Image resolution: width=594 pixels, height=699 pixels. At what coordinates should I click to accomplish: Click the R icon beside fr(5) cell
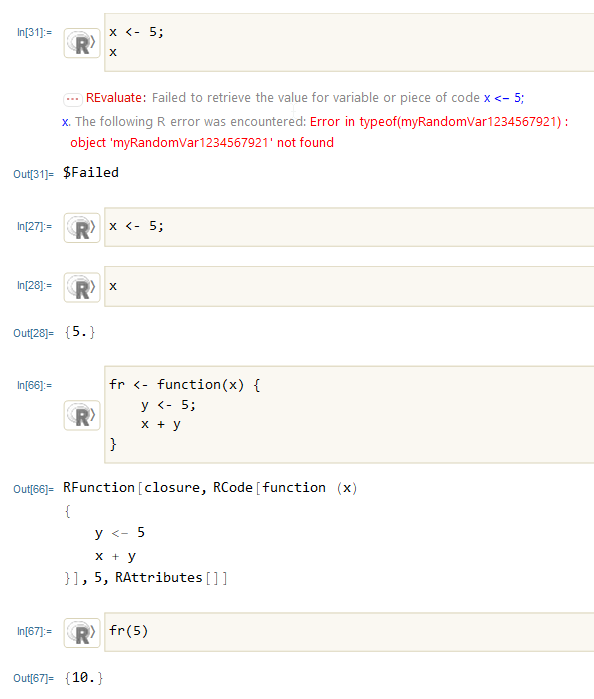(82, 633)
